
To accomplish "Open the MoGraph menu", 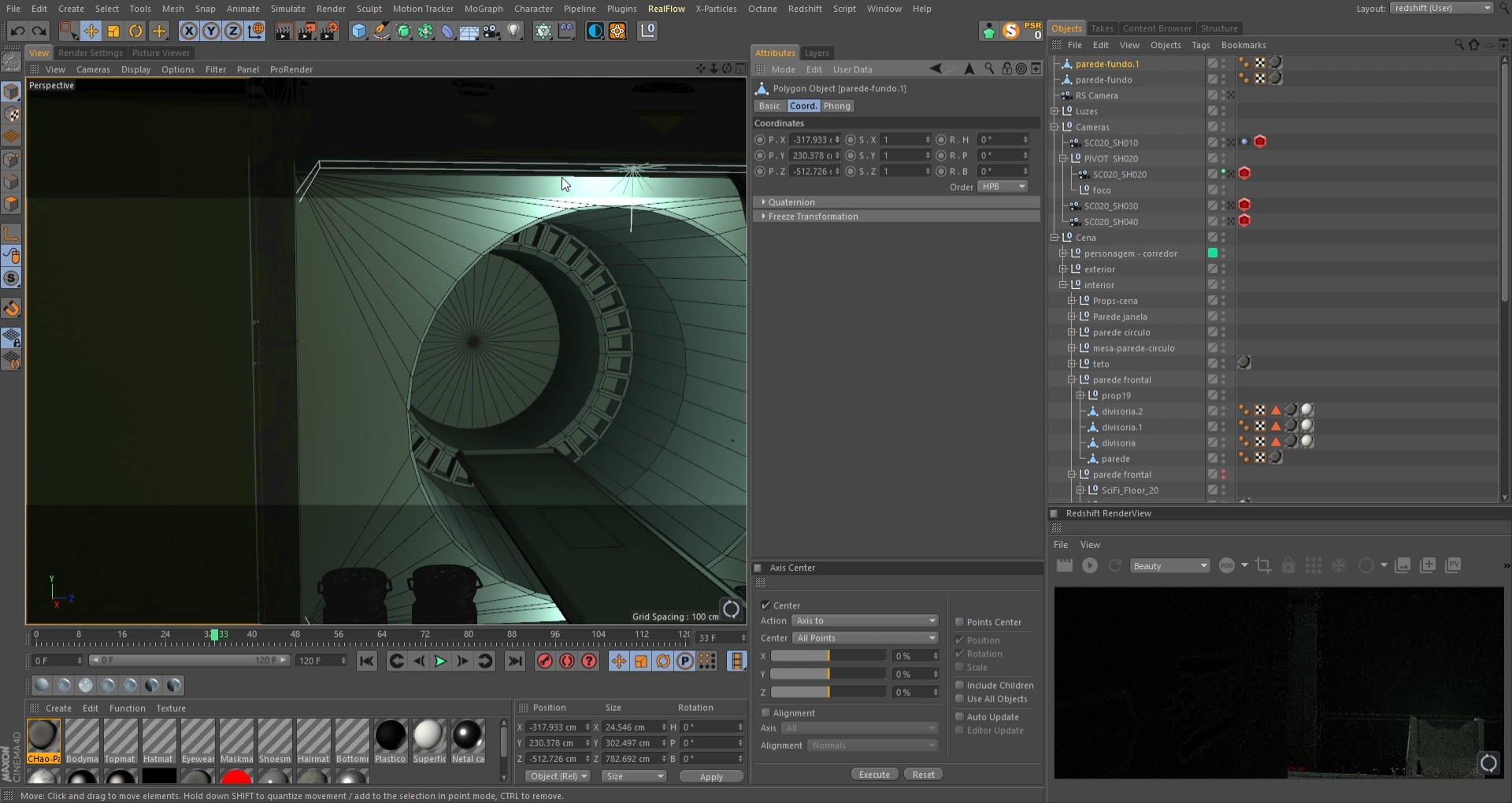I will (x=484, y=9).
